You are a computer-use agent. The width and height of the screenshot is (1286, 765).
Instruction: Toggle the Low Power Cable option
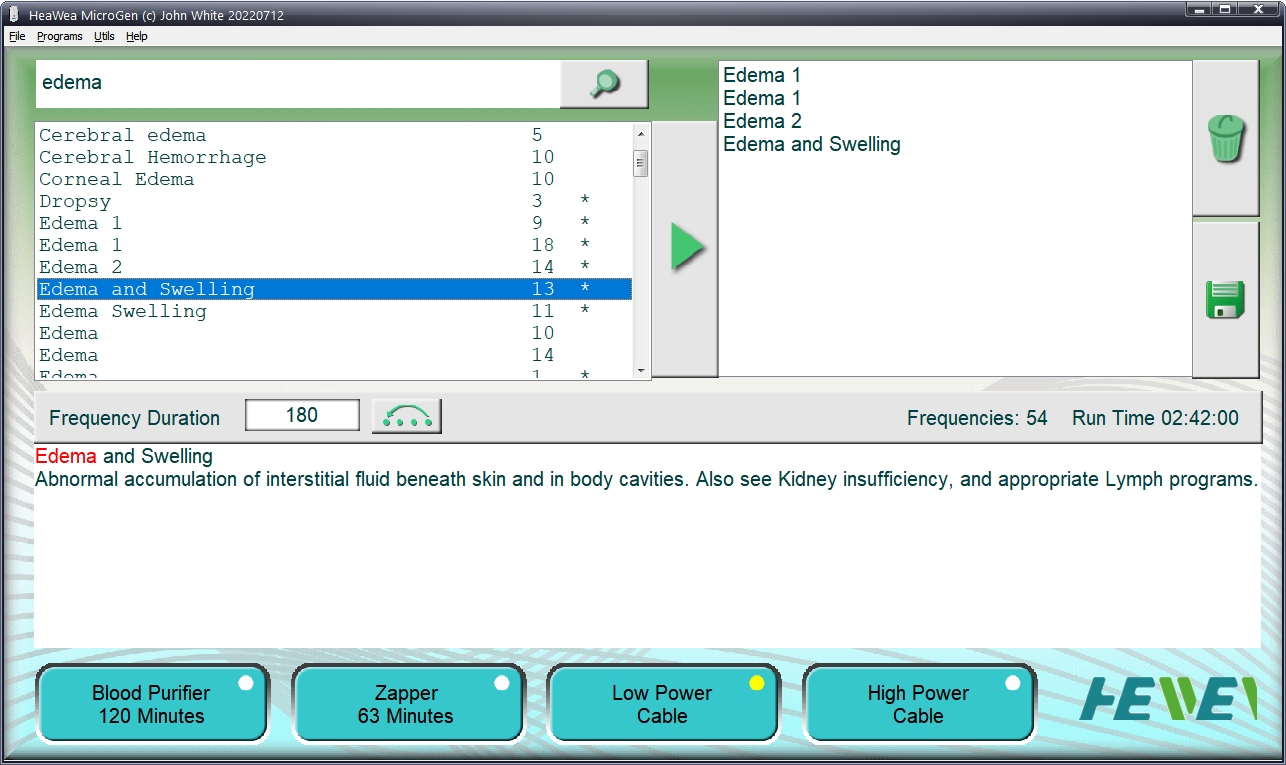662,705
